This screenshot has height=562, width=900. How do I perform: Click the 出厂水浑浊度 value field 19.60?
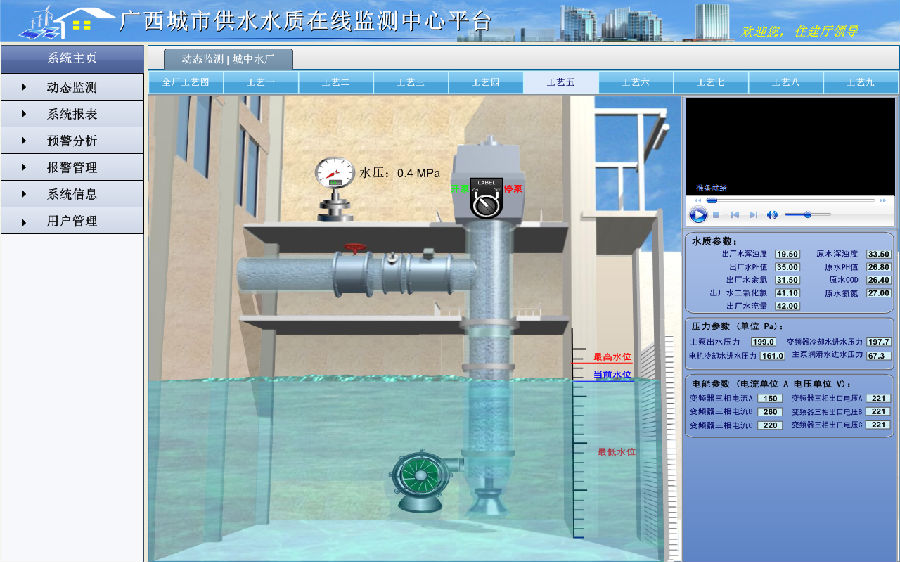(x=787, y=254)
